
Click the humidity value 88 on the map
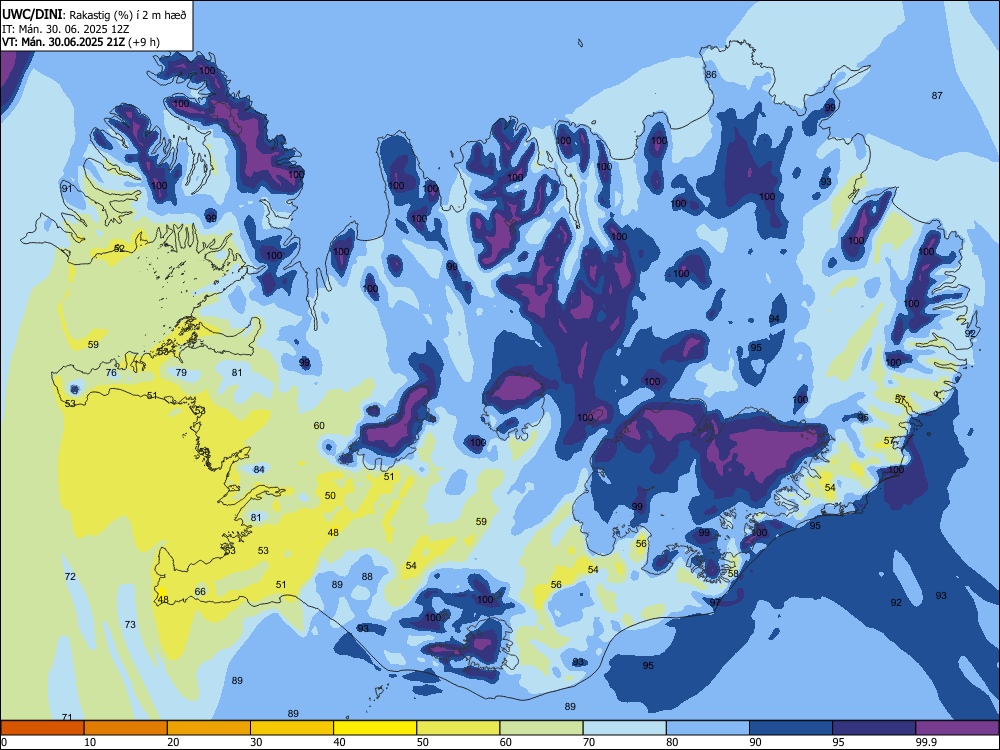pos(367,577)
